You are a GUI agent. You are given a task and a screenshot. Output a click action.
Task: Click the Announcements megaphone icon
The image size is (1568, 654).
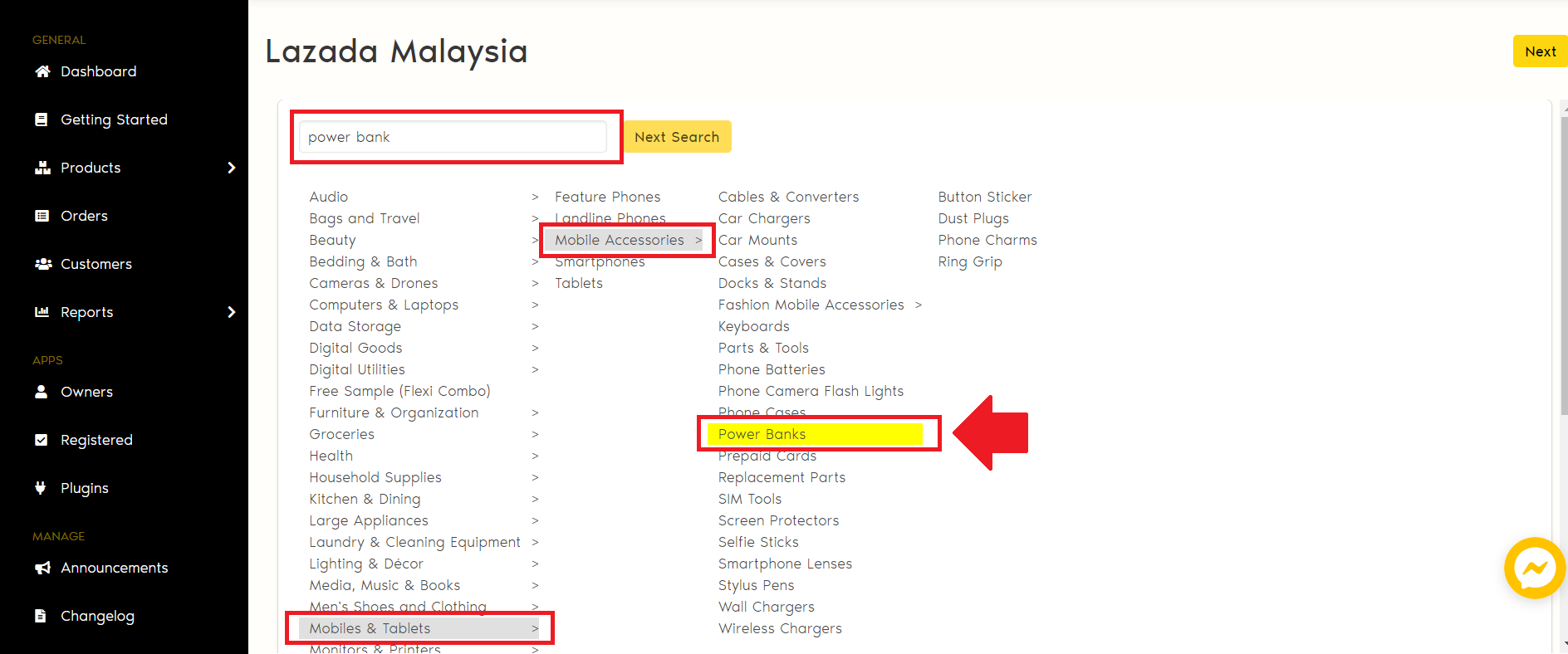[x=42, y=568]
